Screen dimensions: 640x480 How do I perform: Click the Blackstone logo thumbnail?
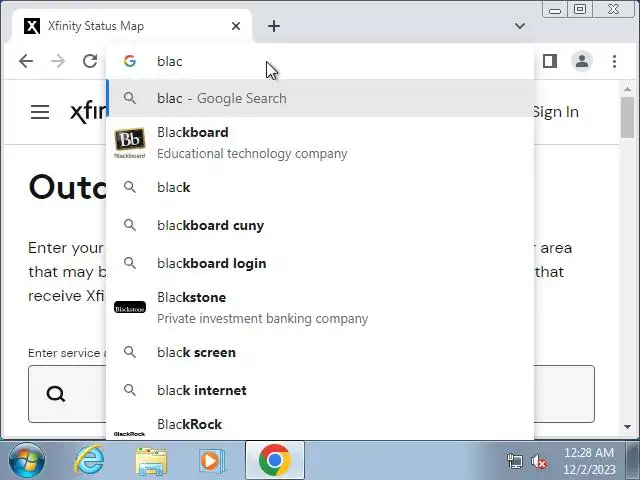(x=130, y=307)
